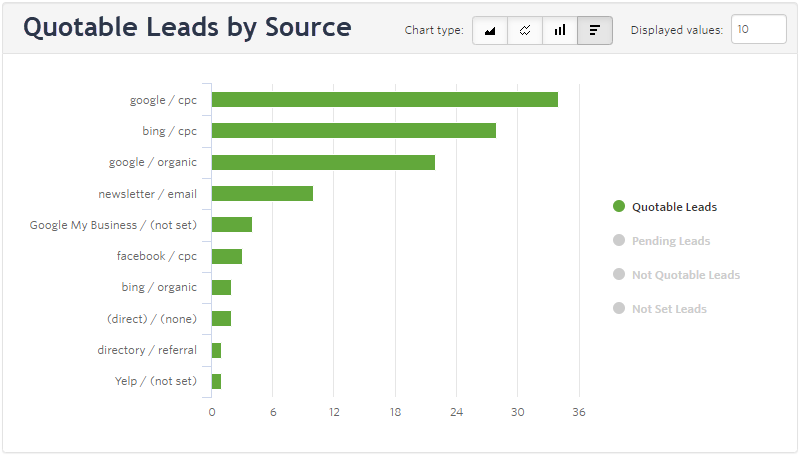Click the Google My Business bar

232,224
